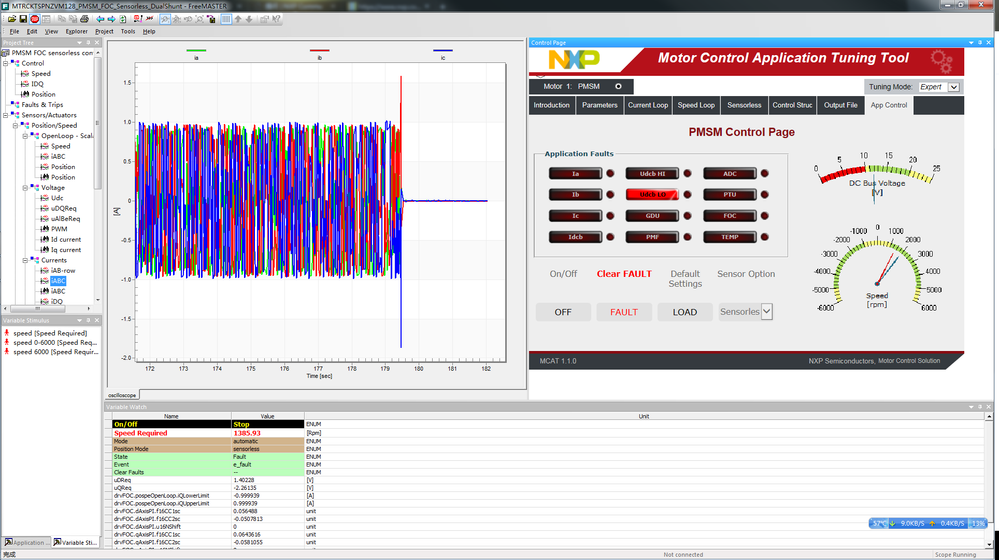The height and width of the screenshot is (560, 999).
Task: Click the NXP logo in the Control Page
Action: pos(574,59)
